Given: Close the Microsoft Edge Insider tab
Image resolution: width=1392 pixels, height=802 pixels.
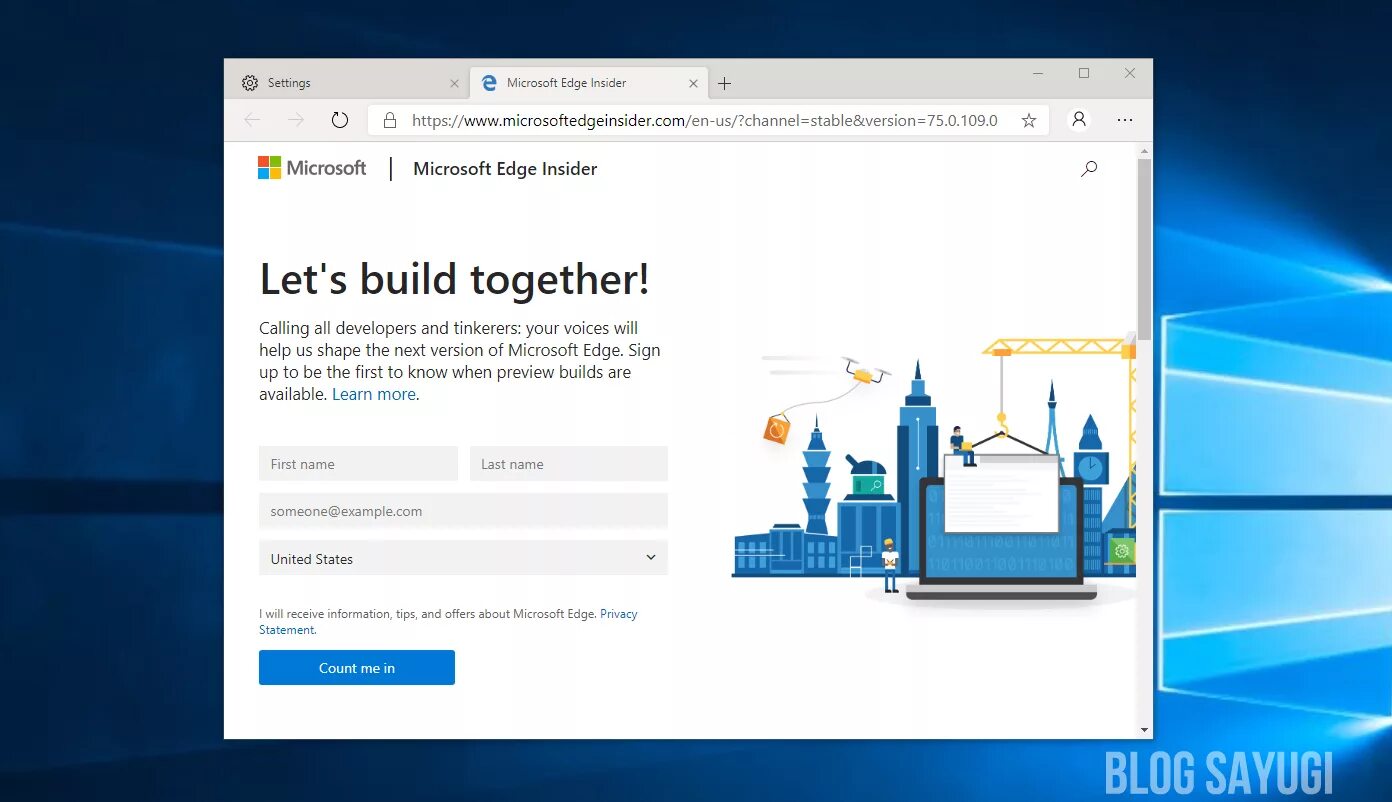Looking at the screenshot, I should pyautogui.click(x=693, y=83).
